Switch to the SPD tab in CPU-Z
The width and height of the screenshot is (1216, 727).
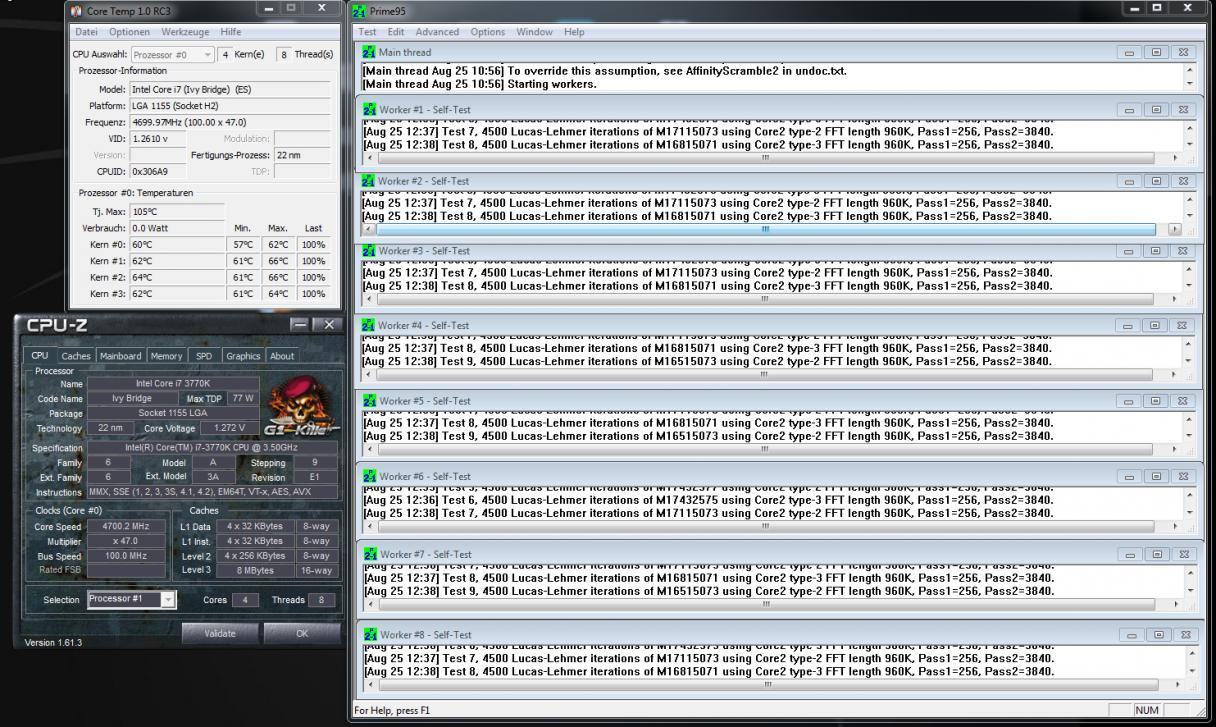point(204,356)
